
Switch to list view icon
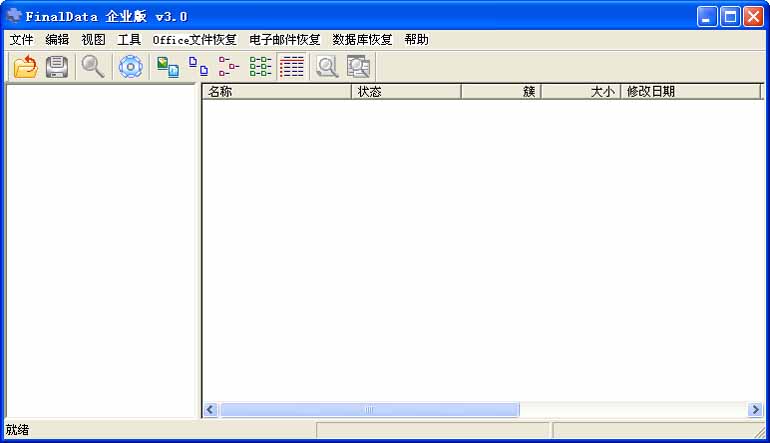pos(229,67)
